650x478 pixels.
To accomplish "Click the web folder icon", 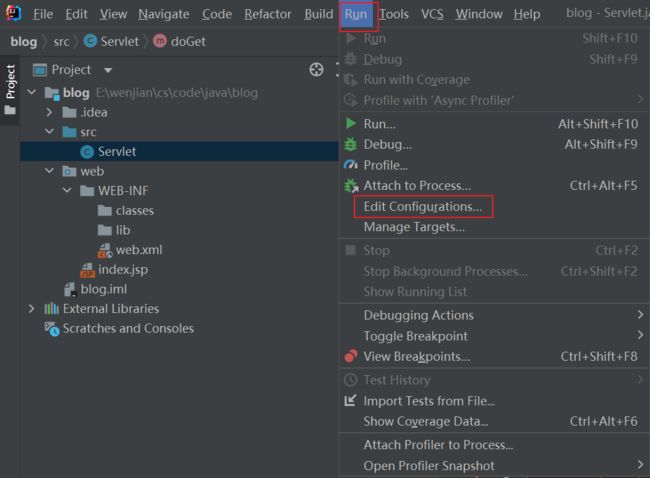I will [69, 171].
